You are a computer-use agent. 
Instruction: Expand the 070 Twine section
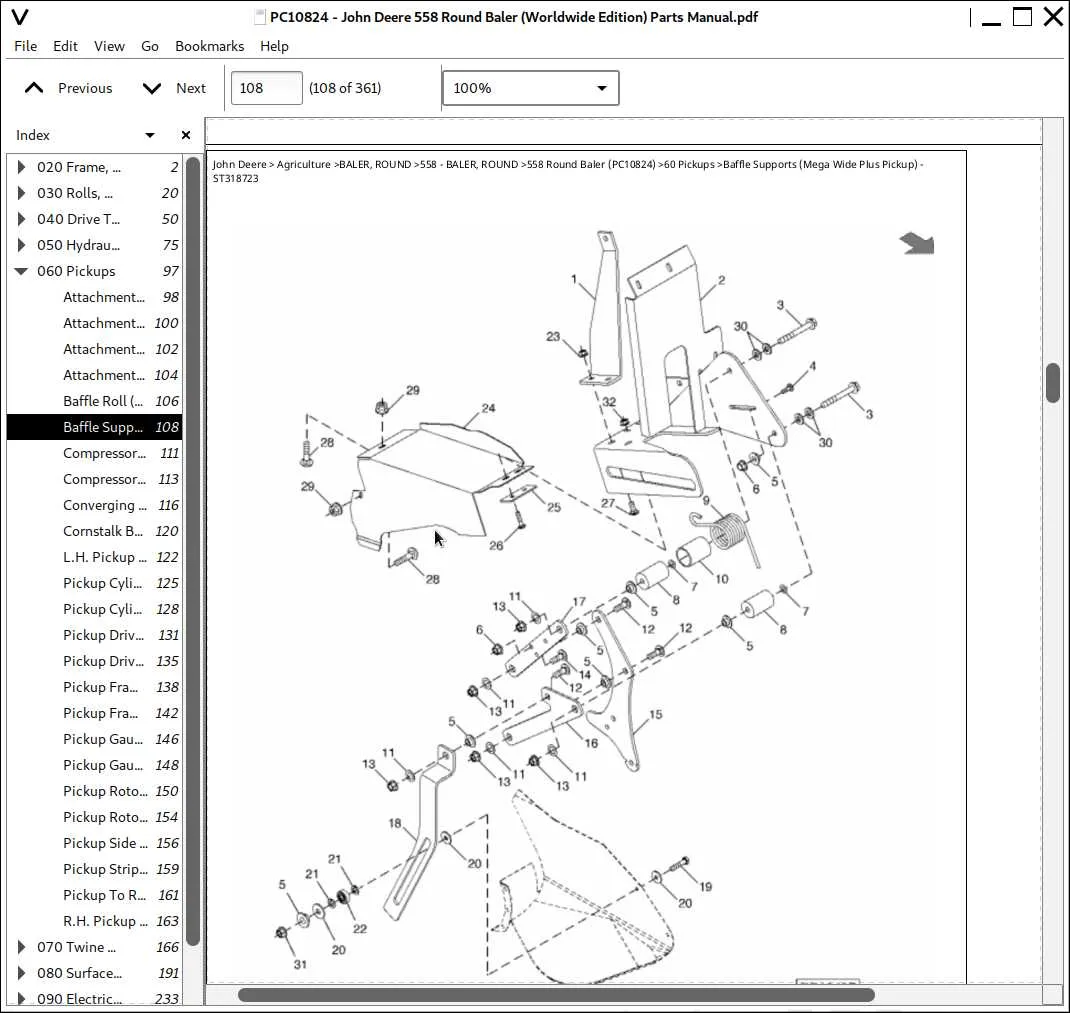pyautogui.click(x=21, y=947)
